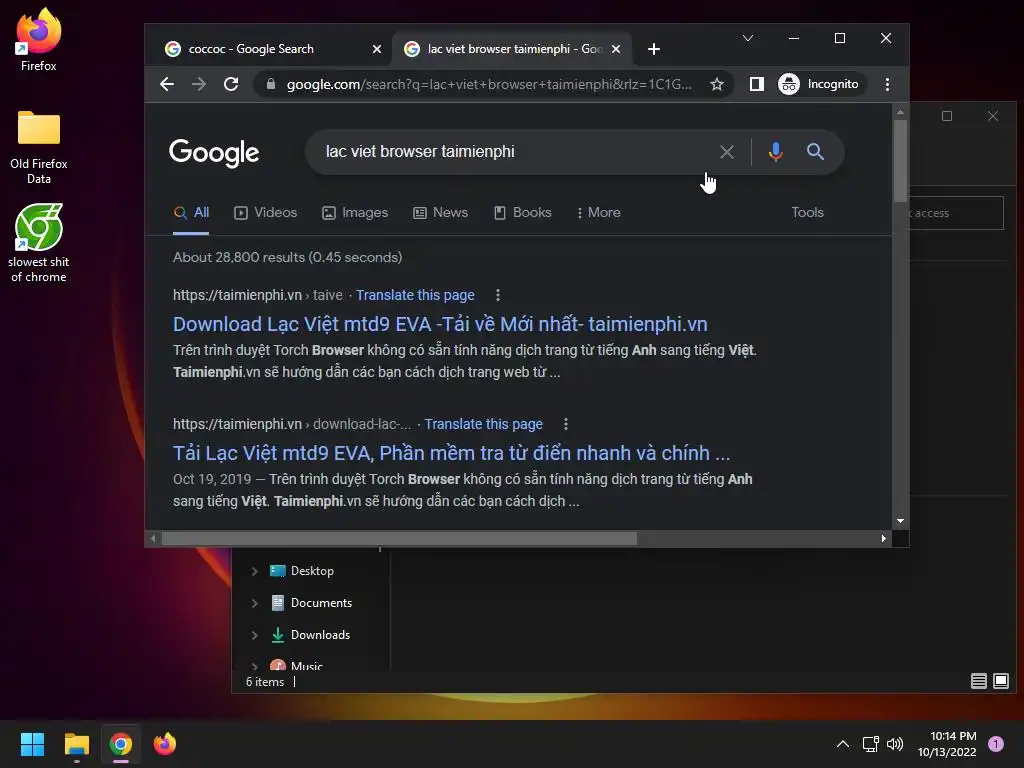Click the horizontal scrollbar thumb in Chrome
This screenshot has width=1024, height=768.
399,539
